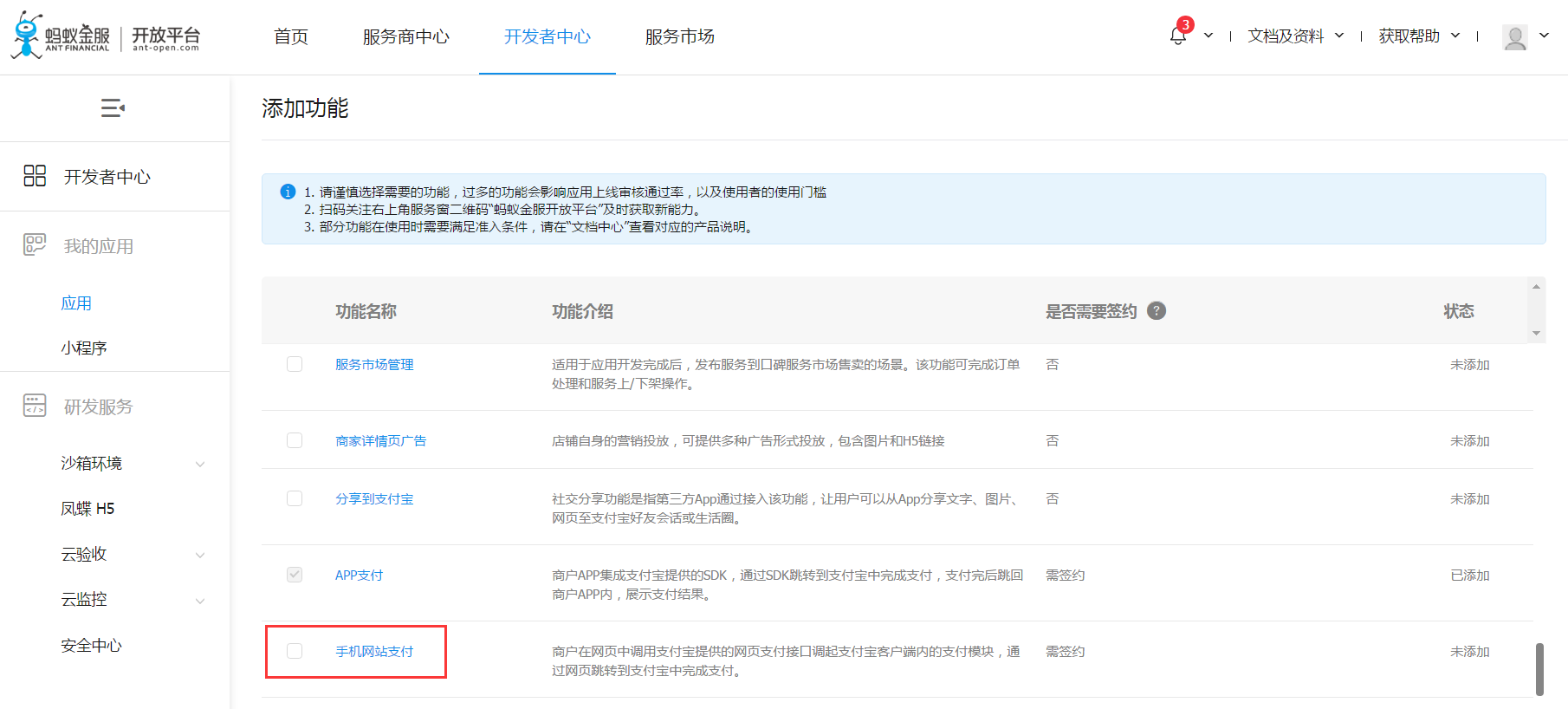The height and width of the screenshot is (709, 1568).
Task: Select the 开发者中心 top tab
Action: (x=548, y=36)
